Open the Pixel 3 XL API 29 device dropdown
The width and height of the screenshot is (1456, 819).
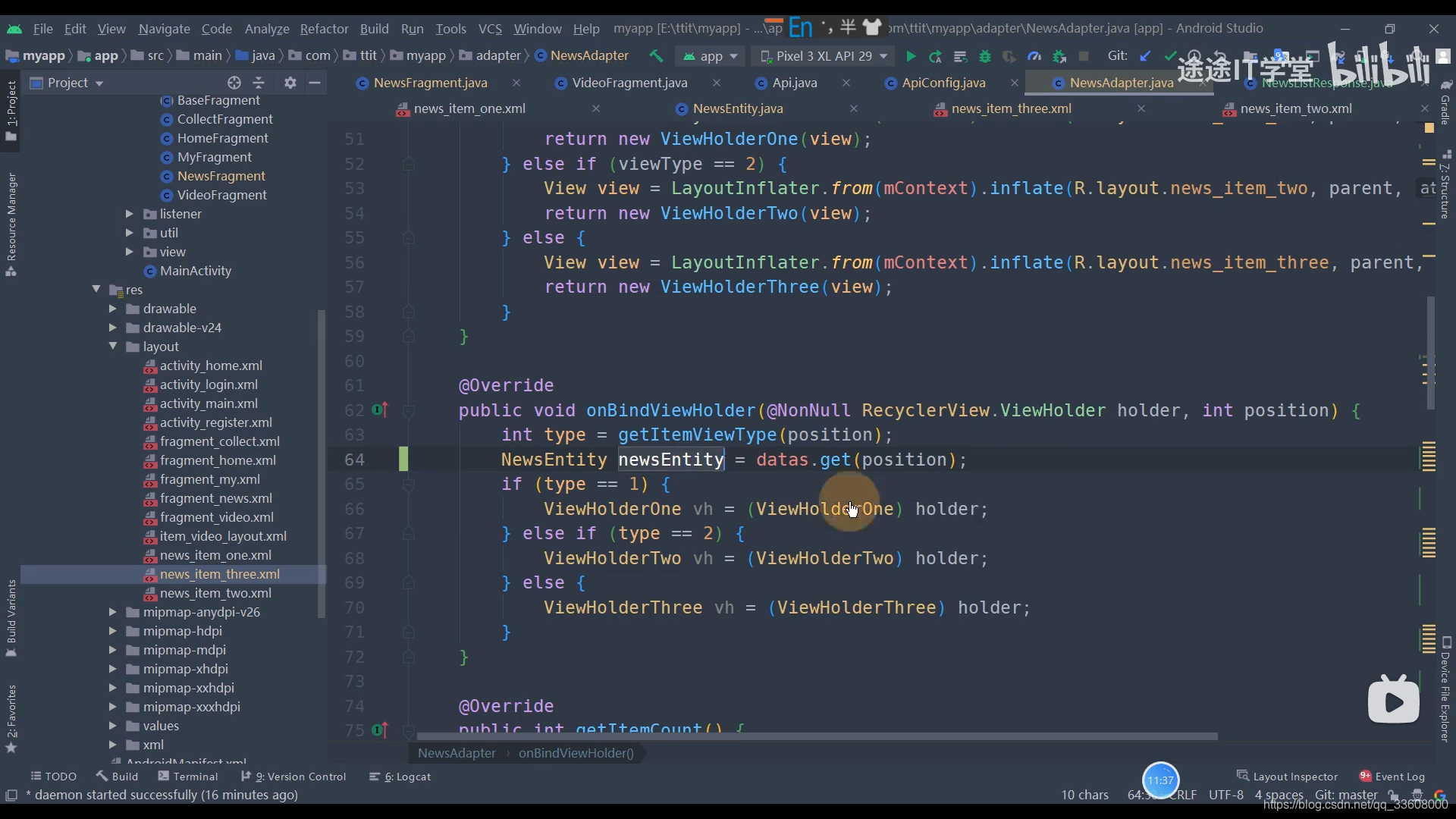coord(824,56)
